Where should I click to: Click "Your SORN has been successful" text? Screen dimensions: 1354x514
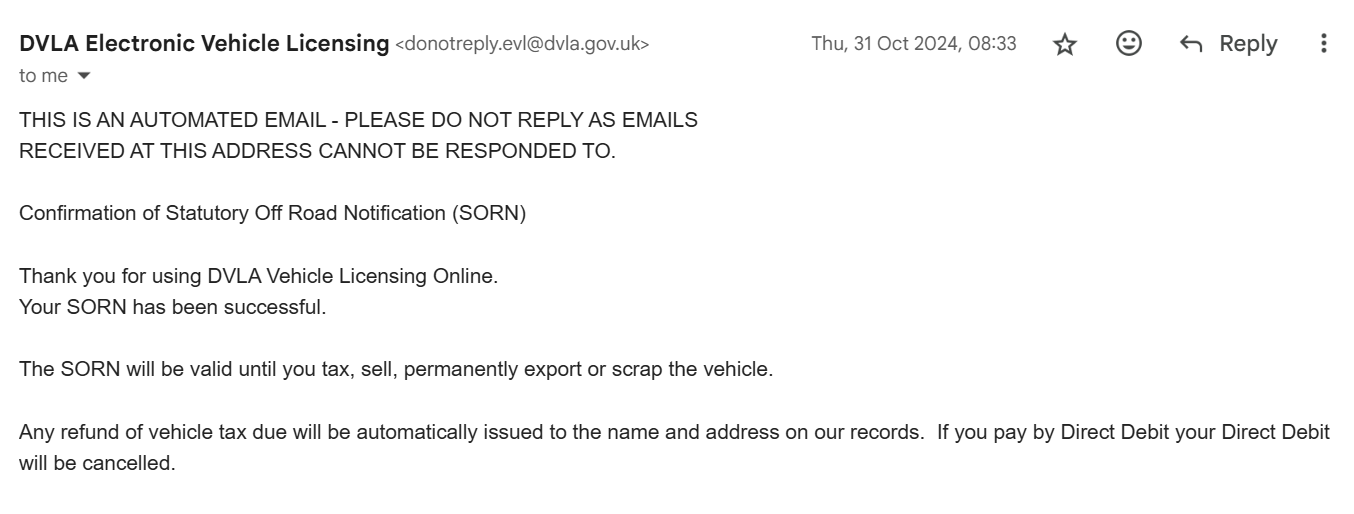pos(172,307)
